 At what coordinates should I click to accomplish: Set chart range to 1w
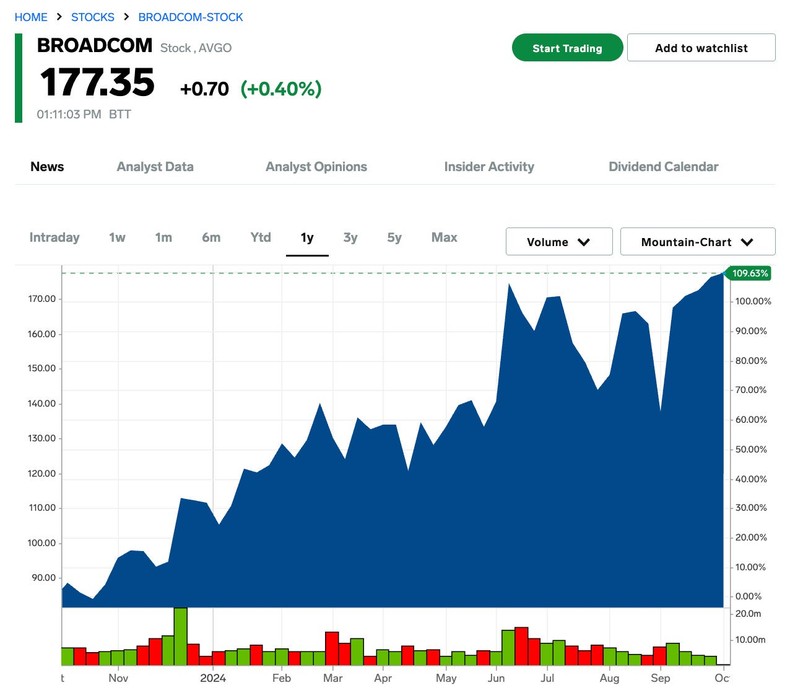click(x=117, y=238)
